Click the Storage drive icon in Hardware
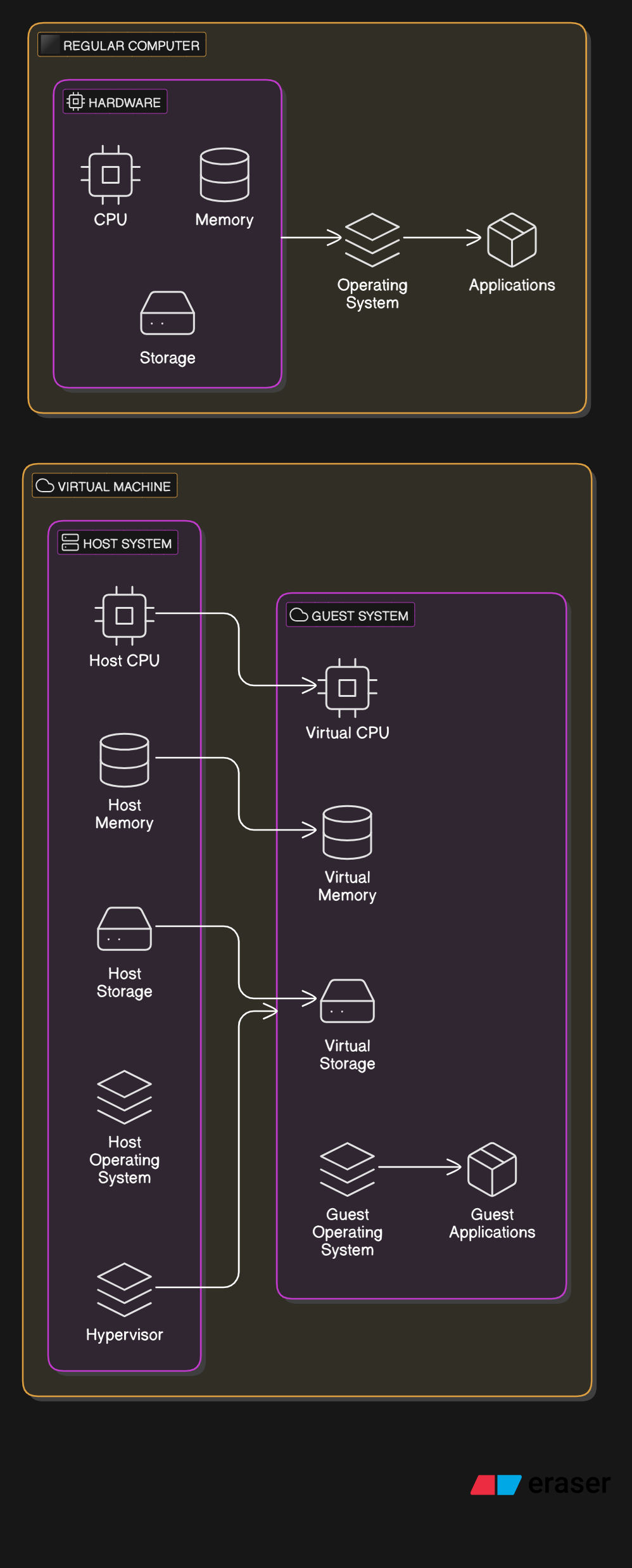The image size is (632, 1568). [x=167, y=313]
